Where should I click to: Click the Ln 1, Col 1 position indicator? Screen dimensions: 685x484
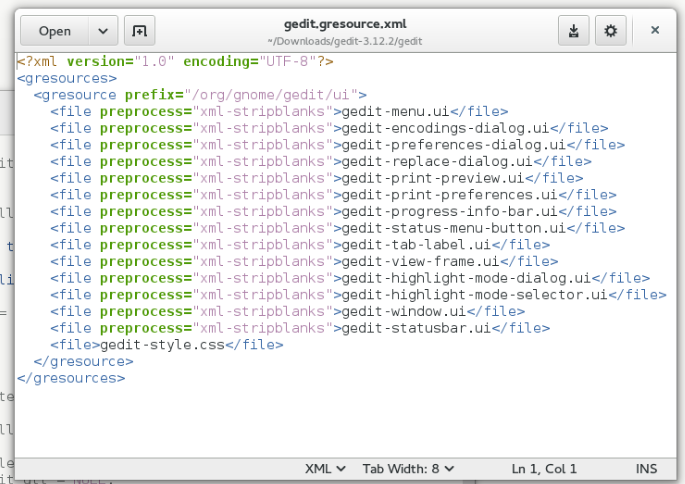point(544,468)
